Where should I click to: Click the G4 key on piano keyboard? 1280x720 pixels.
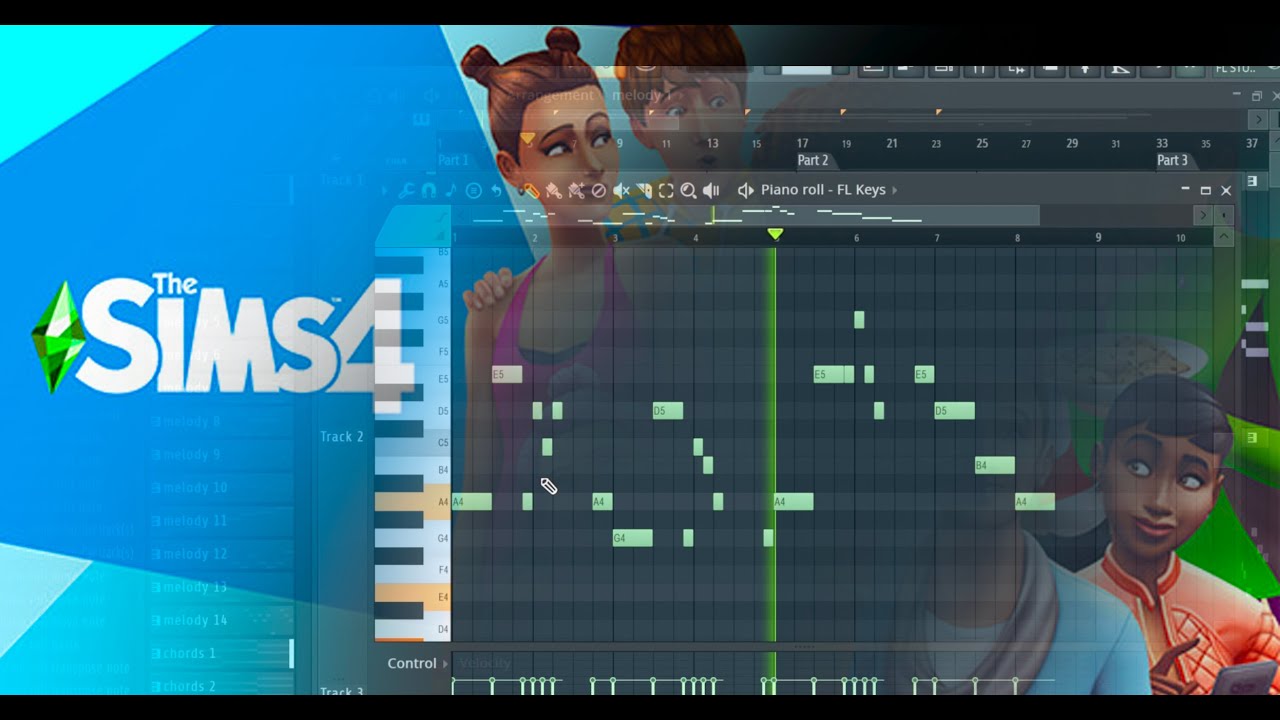pyautogui.click(x=412, y=538)
